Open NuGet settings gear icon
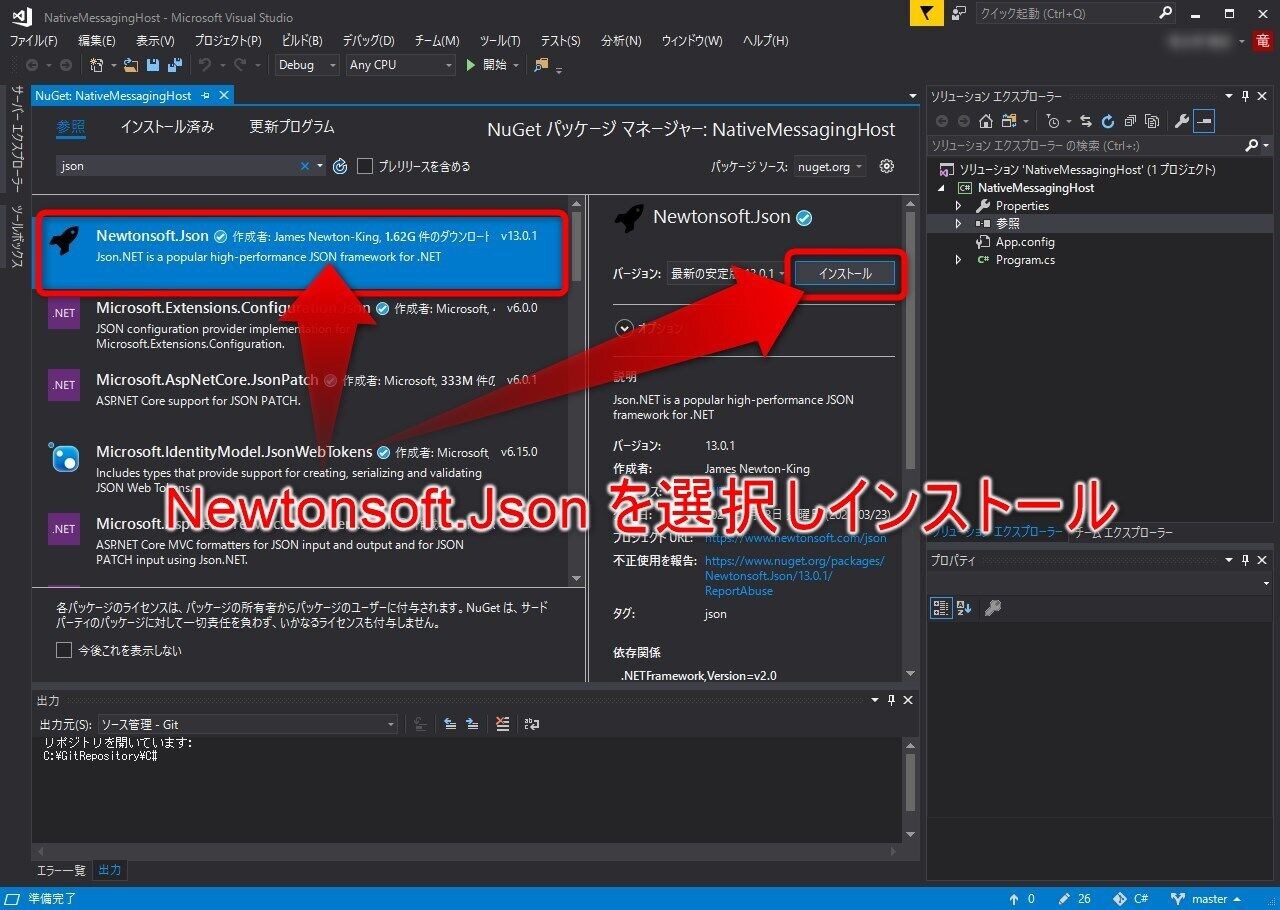Screen dimensions: 1280x910 click(886, 166)
